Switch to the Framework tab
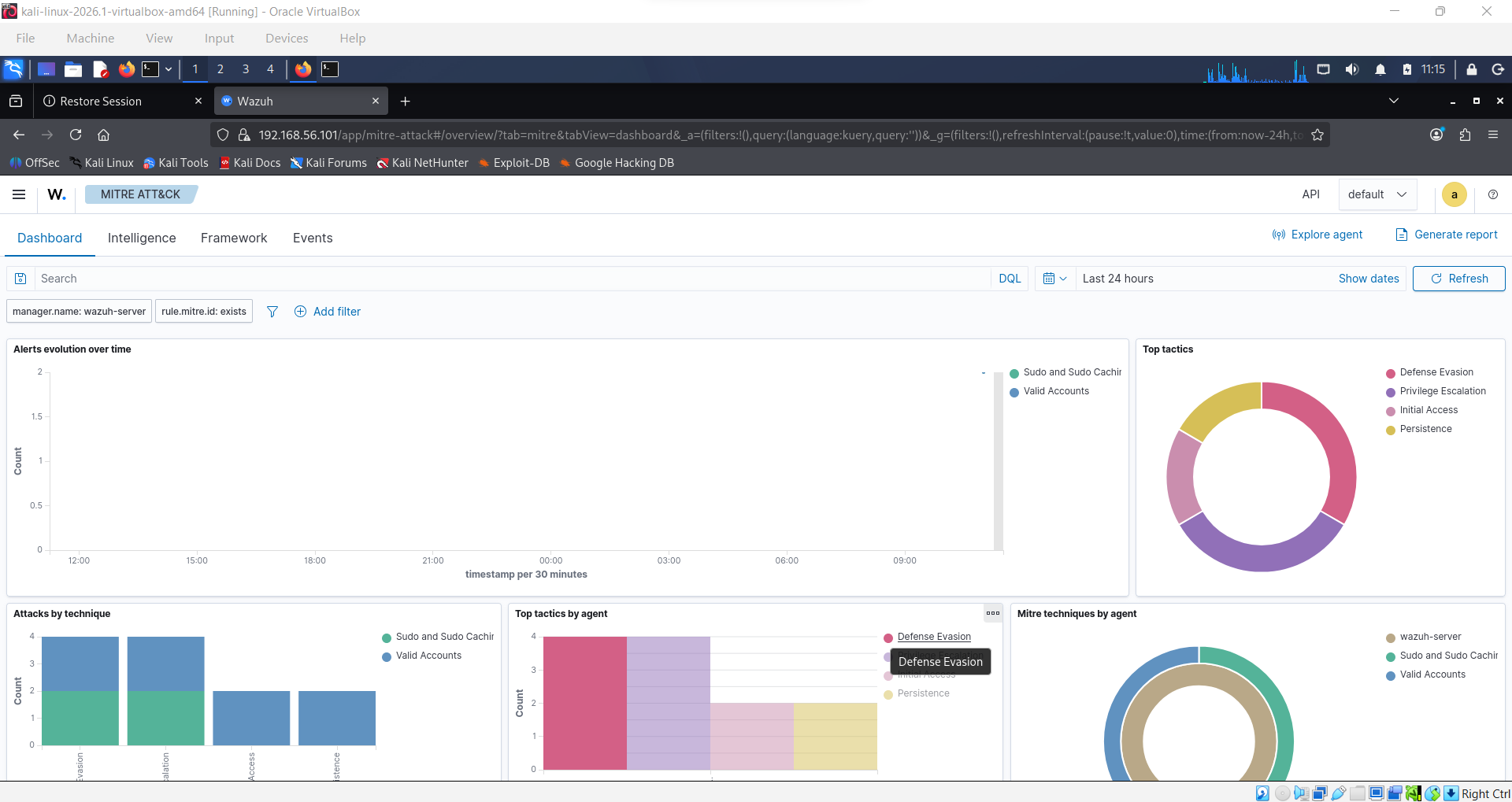 pyautogui.click(x=234, y=238)
